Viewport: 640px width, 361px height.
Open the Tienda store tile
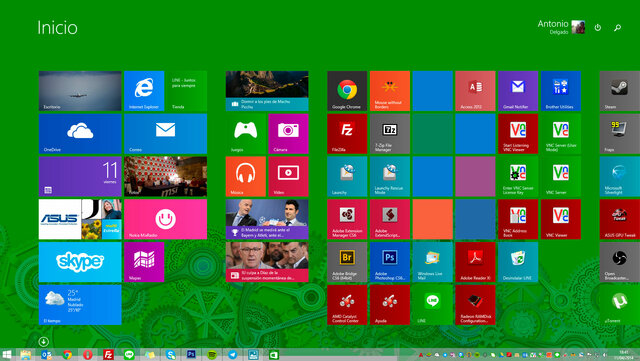click(x=187, y=91)
